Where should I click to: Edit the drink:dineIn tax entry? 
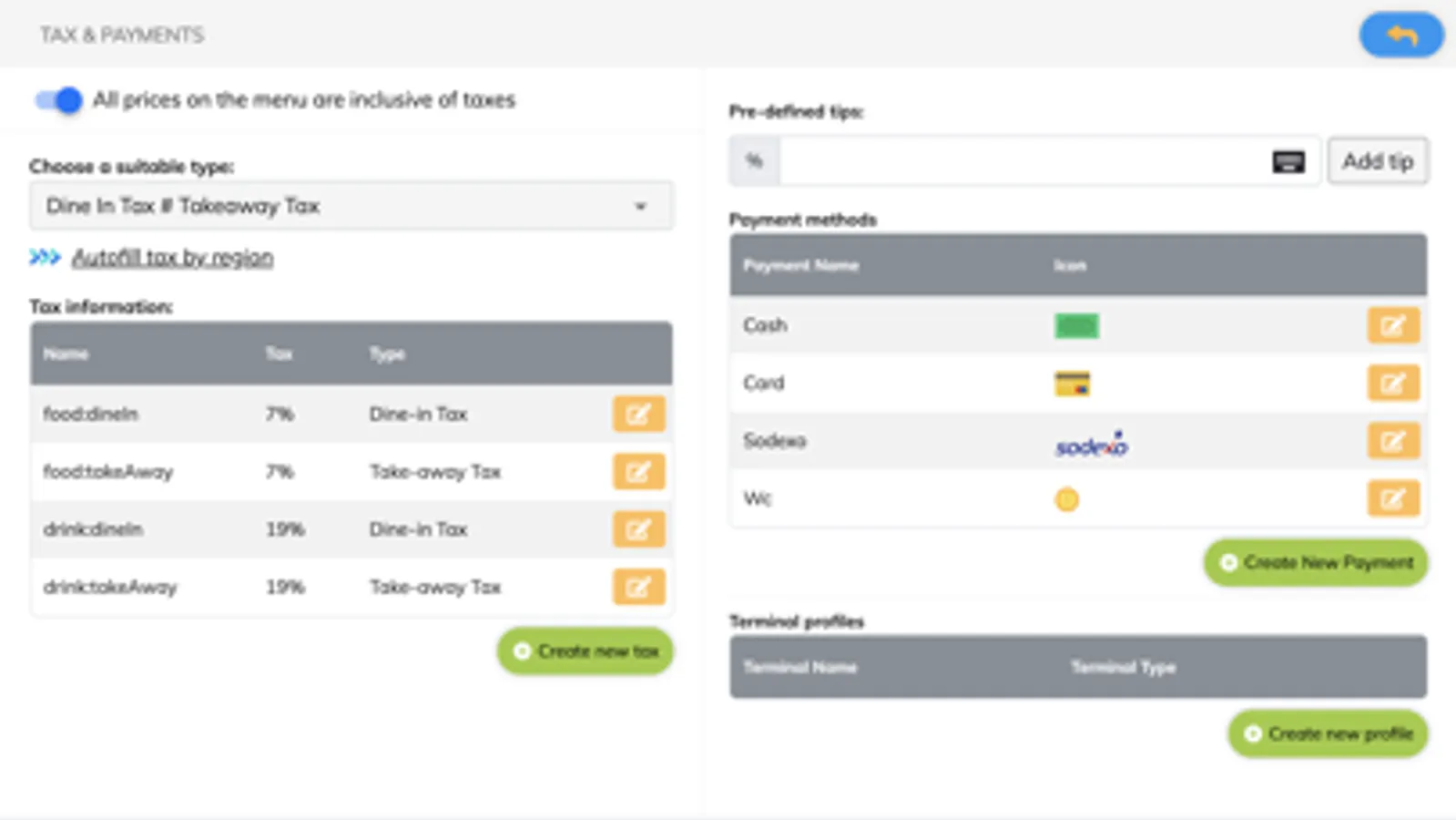[x=638, y=529]
